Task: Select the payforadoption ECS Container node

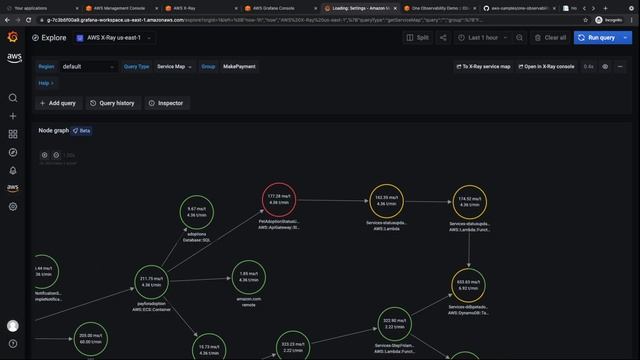Action: click(x=151, y=282)
